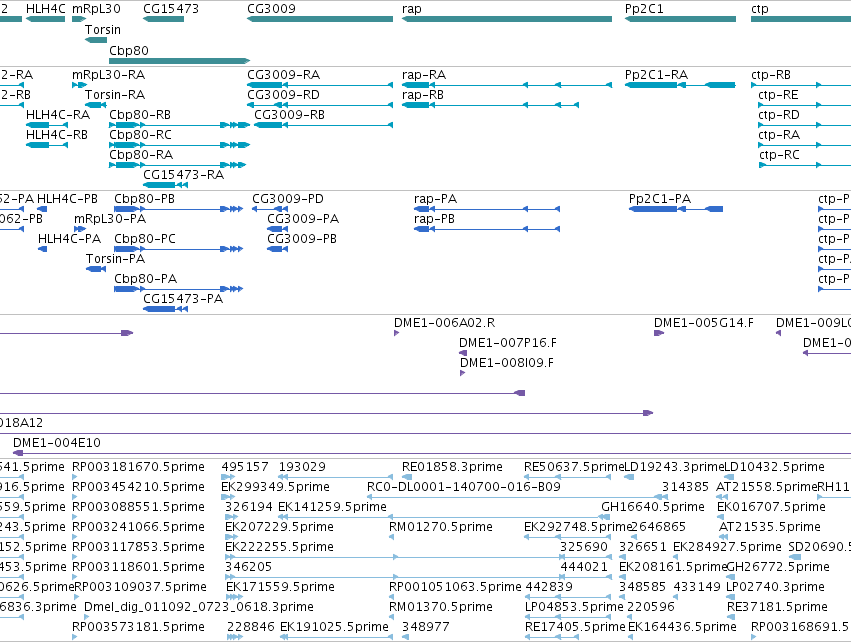This screenshot has height=642, width=851.
Task: Click the AT21558.5prime EST label
Action: (x=766, y=487)
